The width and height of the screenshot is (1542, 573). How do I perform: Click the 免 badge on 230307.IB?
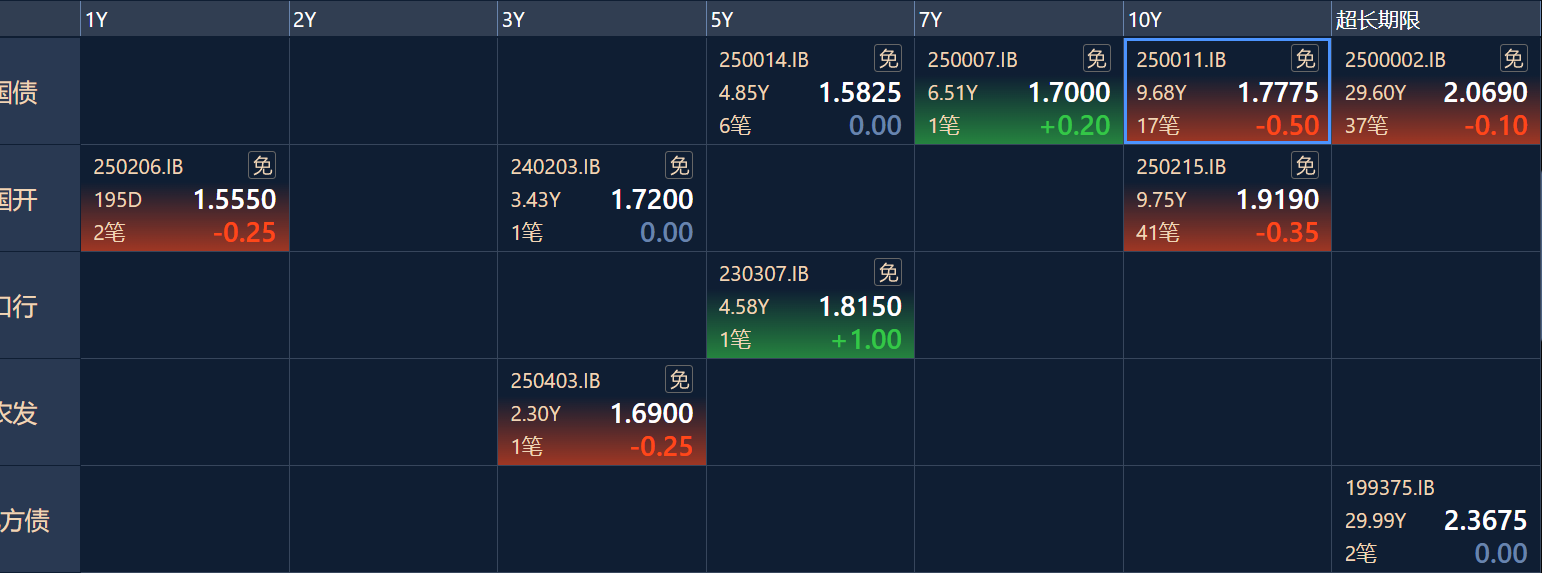point(888,273)
